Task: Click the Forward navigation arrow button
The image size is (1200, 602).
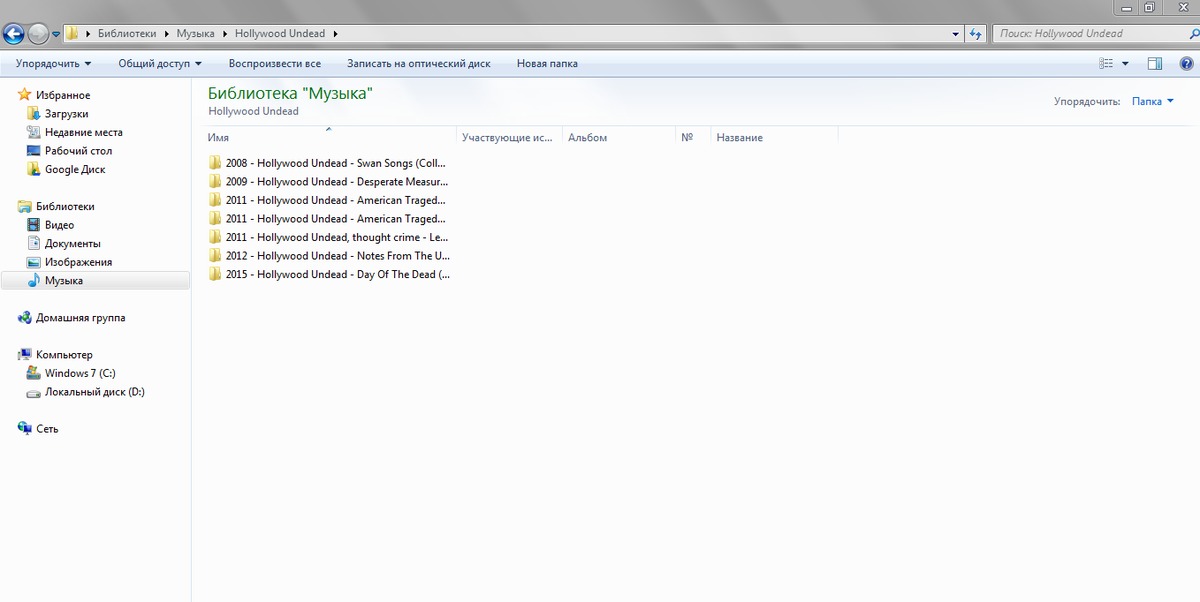Action: [x=38, y=34]
